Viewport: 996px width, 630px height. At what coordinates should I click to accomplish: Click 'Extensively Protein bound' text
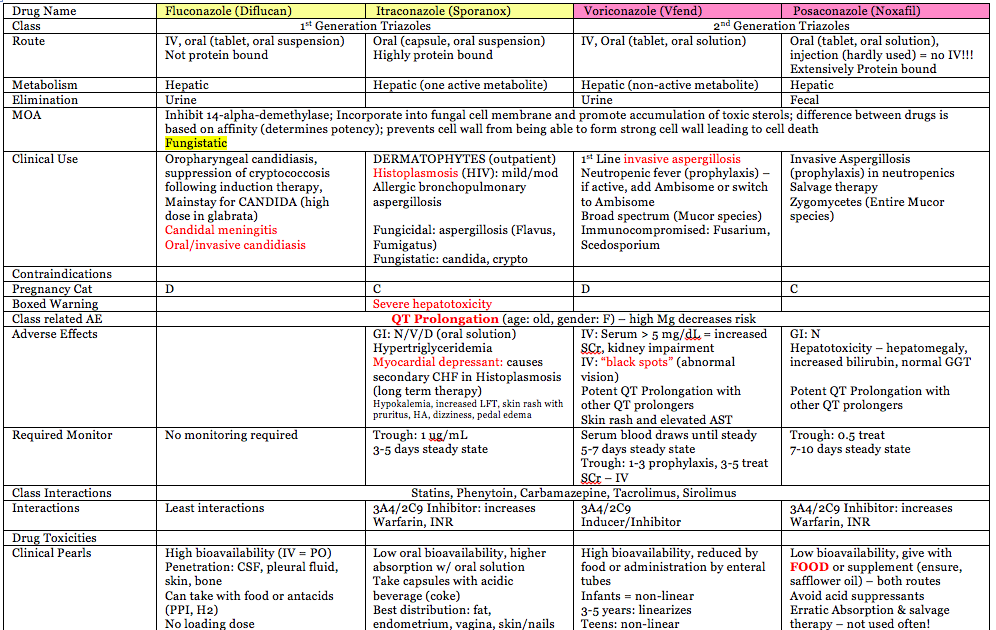click(863, 69)
